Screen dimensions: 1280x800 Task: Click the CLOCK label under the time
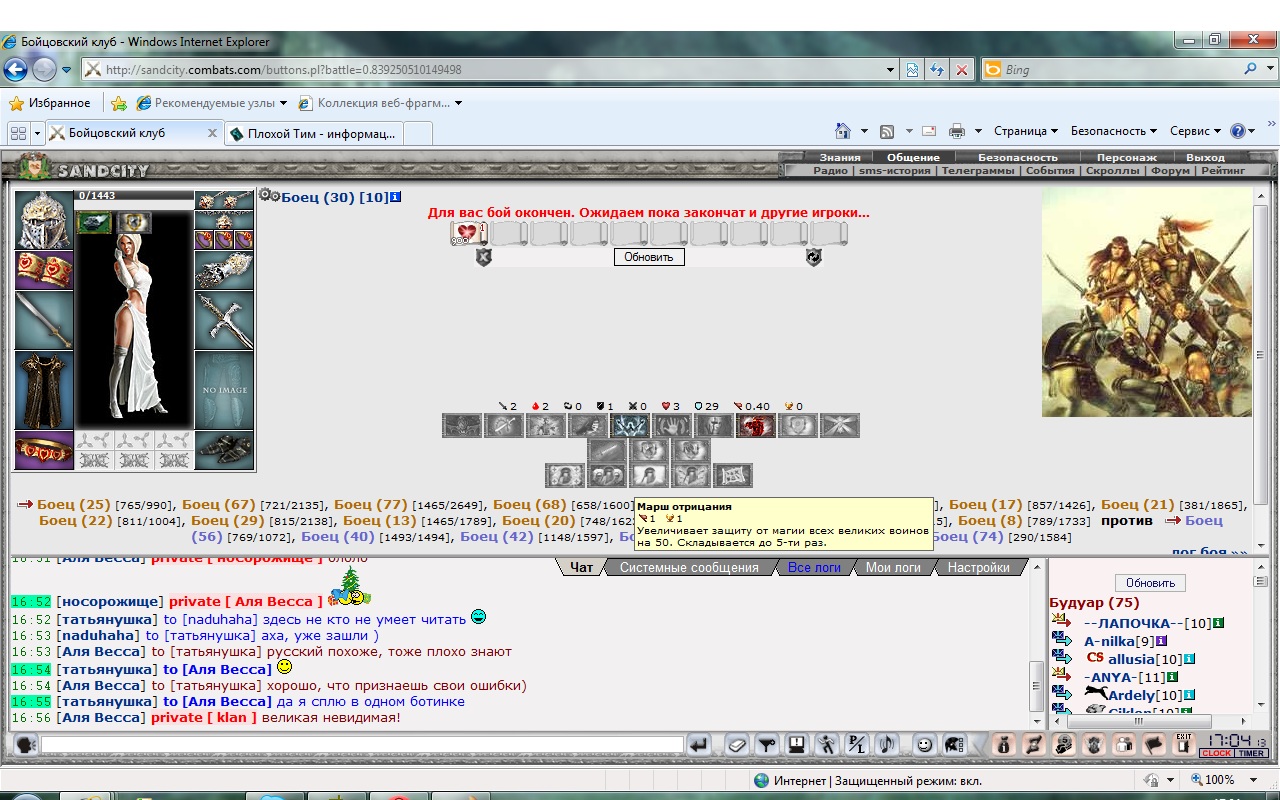pos(1217,754)
